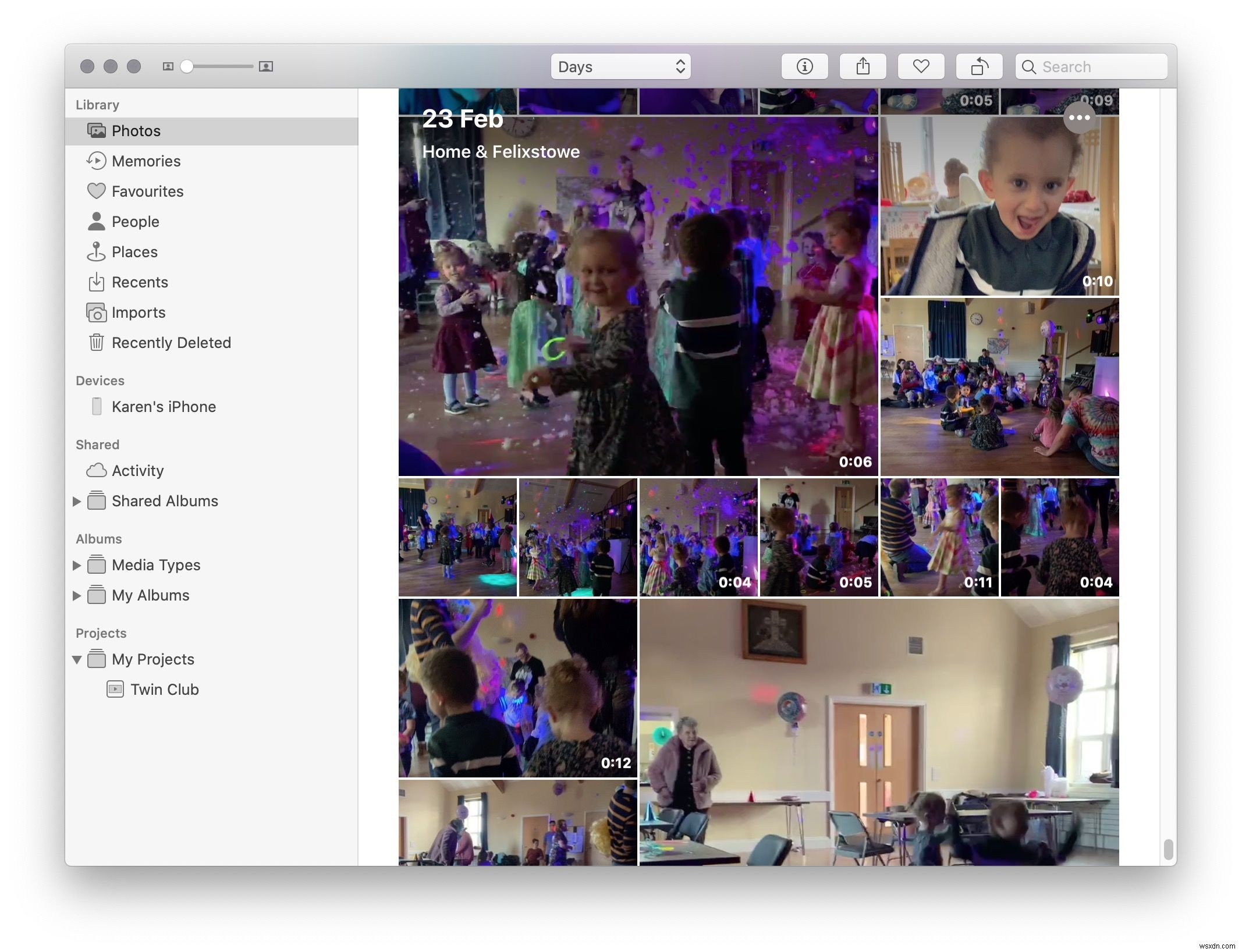Select Karen's iPhone device entry
Viewport: 1242px width, 952px height.
pyautogui.click(x=163, y=406)
